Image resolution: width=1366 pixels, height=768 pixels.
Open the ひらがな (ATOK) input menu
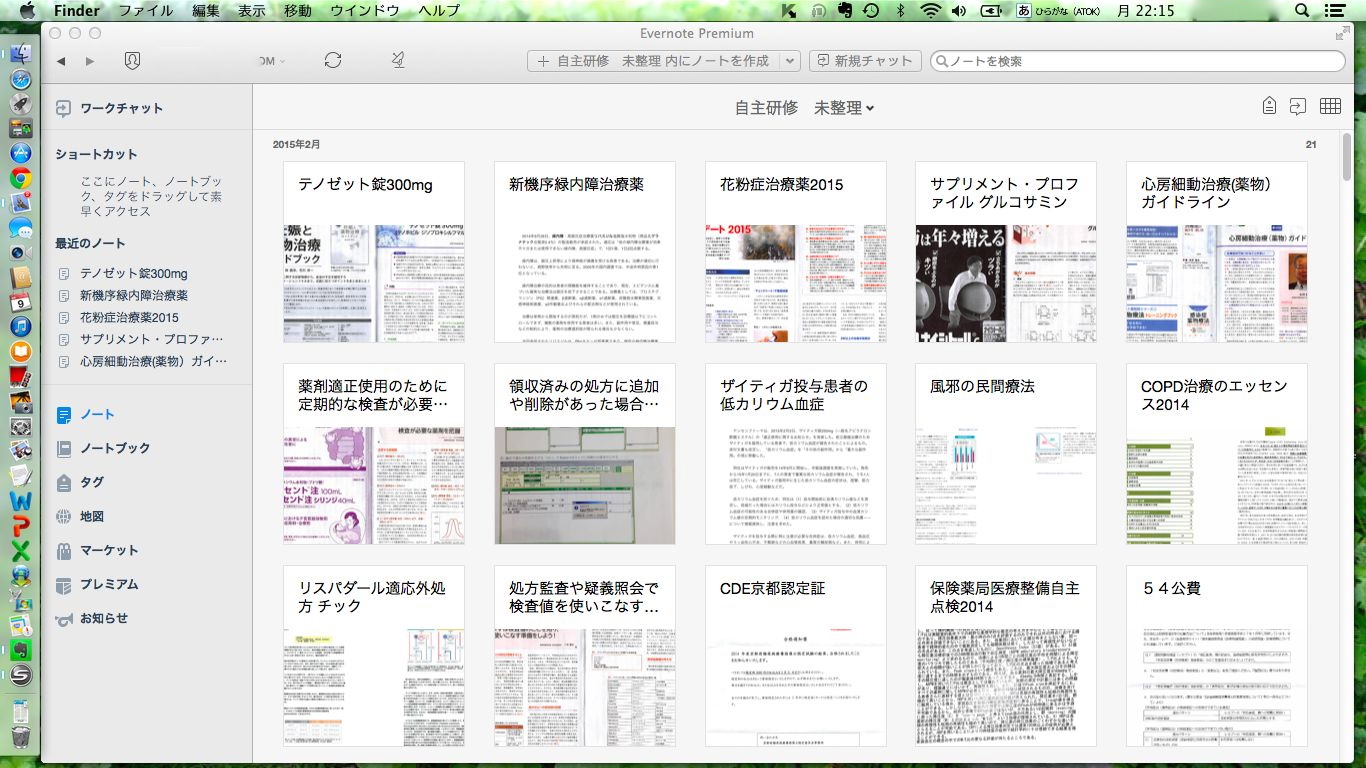pyautogui.click(x=1056, y=11)
